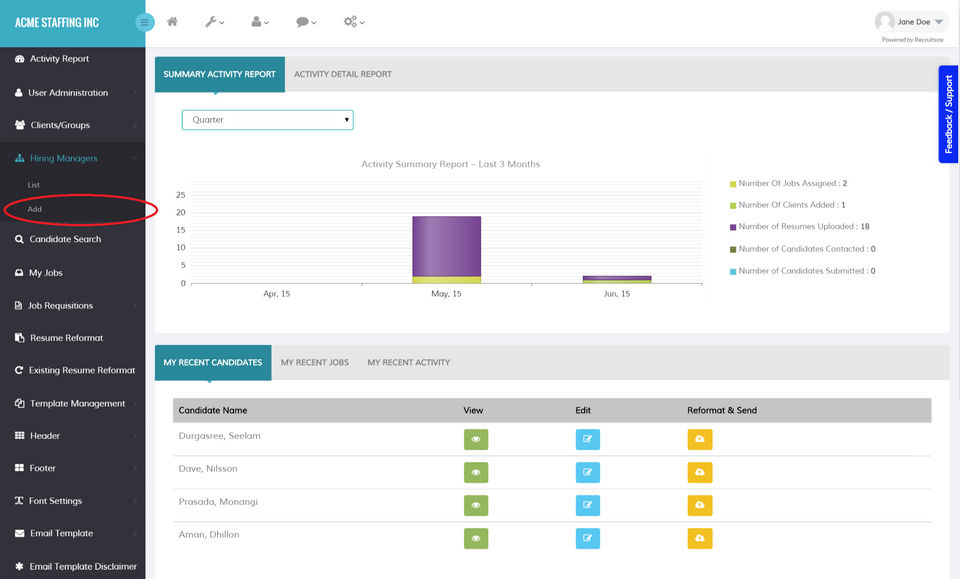
Task: Toggle the sidebar hamburger button
Action: click(x=144, y=23)
